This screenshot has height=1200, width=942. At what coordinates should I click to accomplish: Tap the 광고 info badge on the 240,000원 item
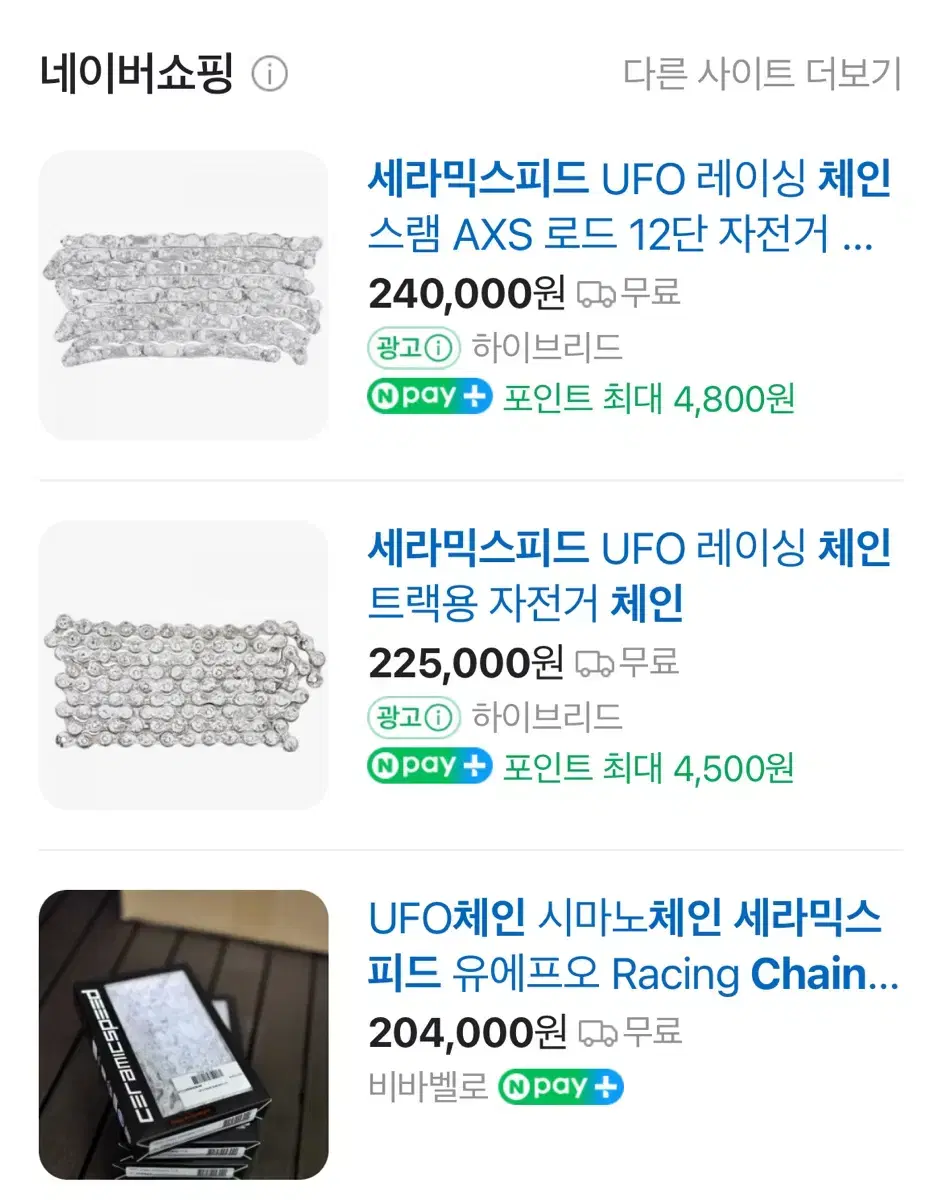coord(413,348)
